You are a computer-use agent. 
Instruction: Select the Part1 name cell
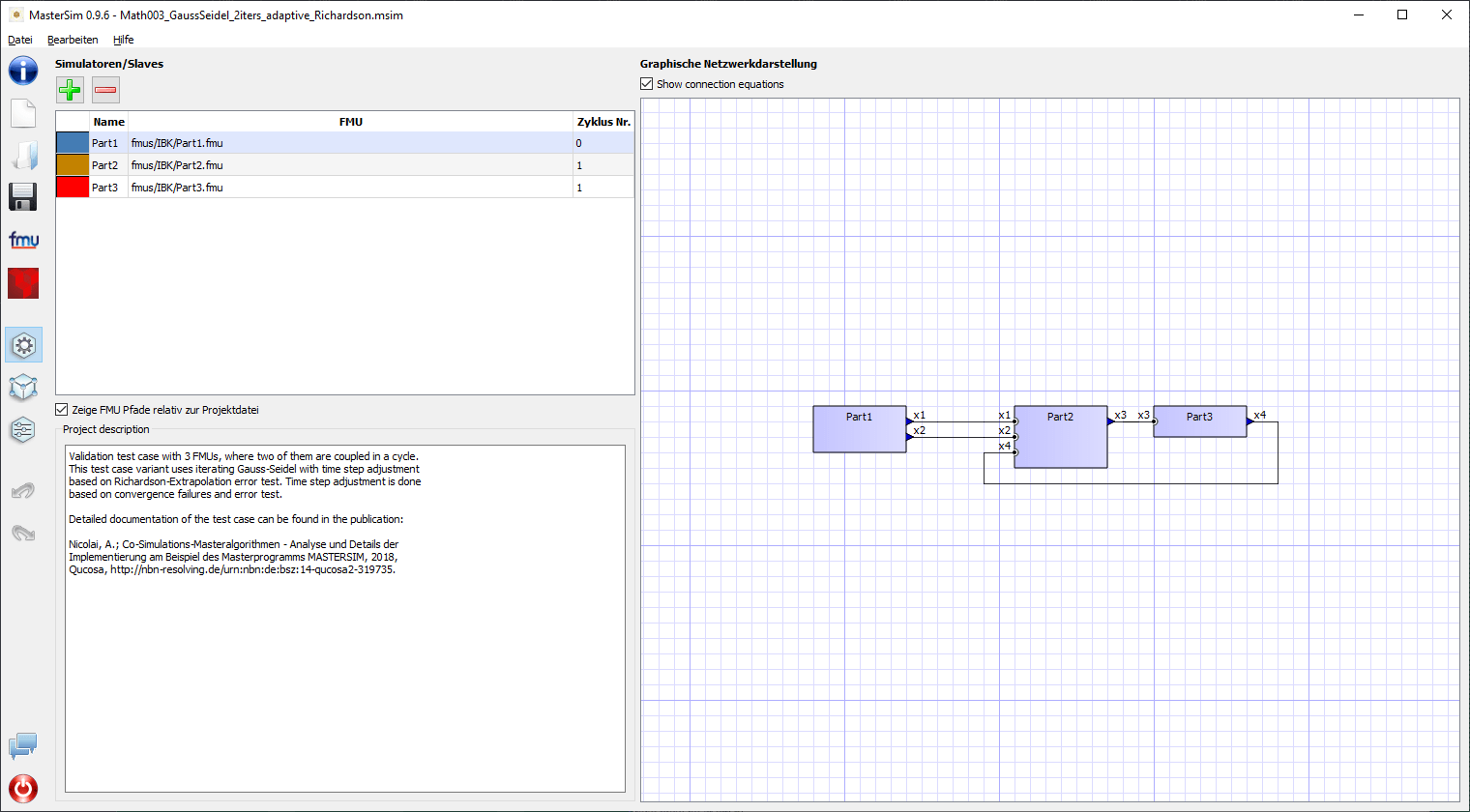tap(108, 143)
